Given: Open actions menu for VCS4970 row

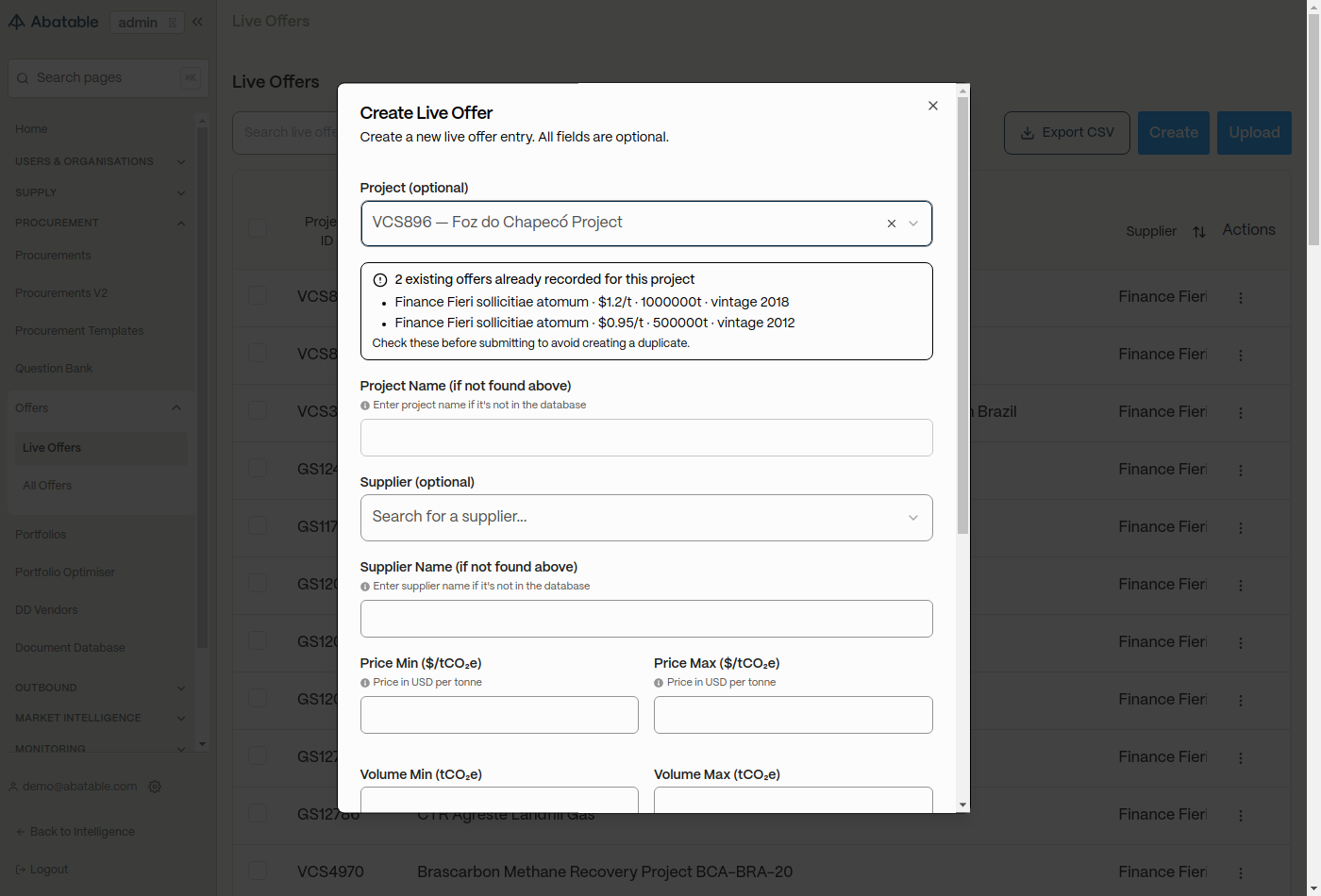Looking at the screenshot, I should (x=1241, y=873).
